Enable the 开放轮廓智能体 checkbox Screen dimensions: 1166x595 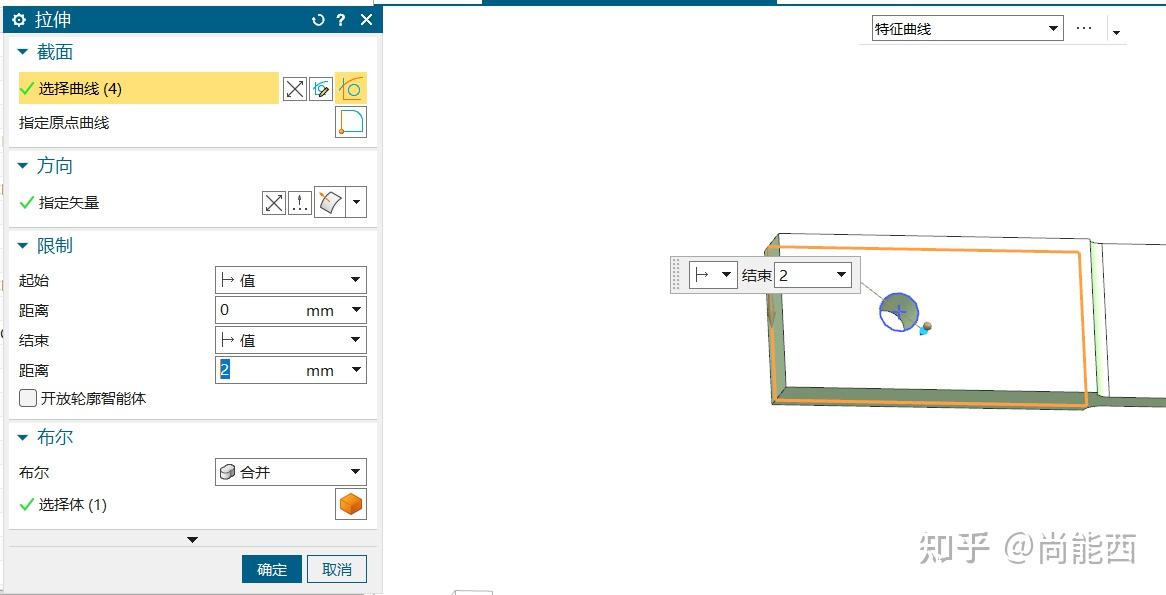click(28, 398)
